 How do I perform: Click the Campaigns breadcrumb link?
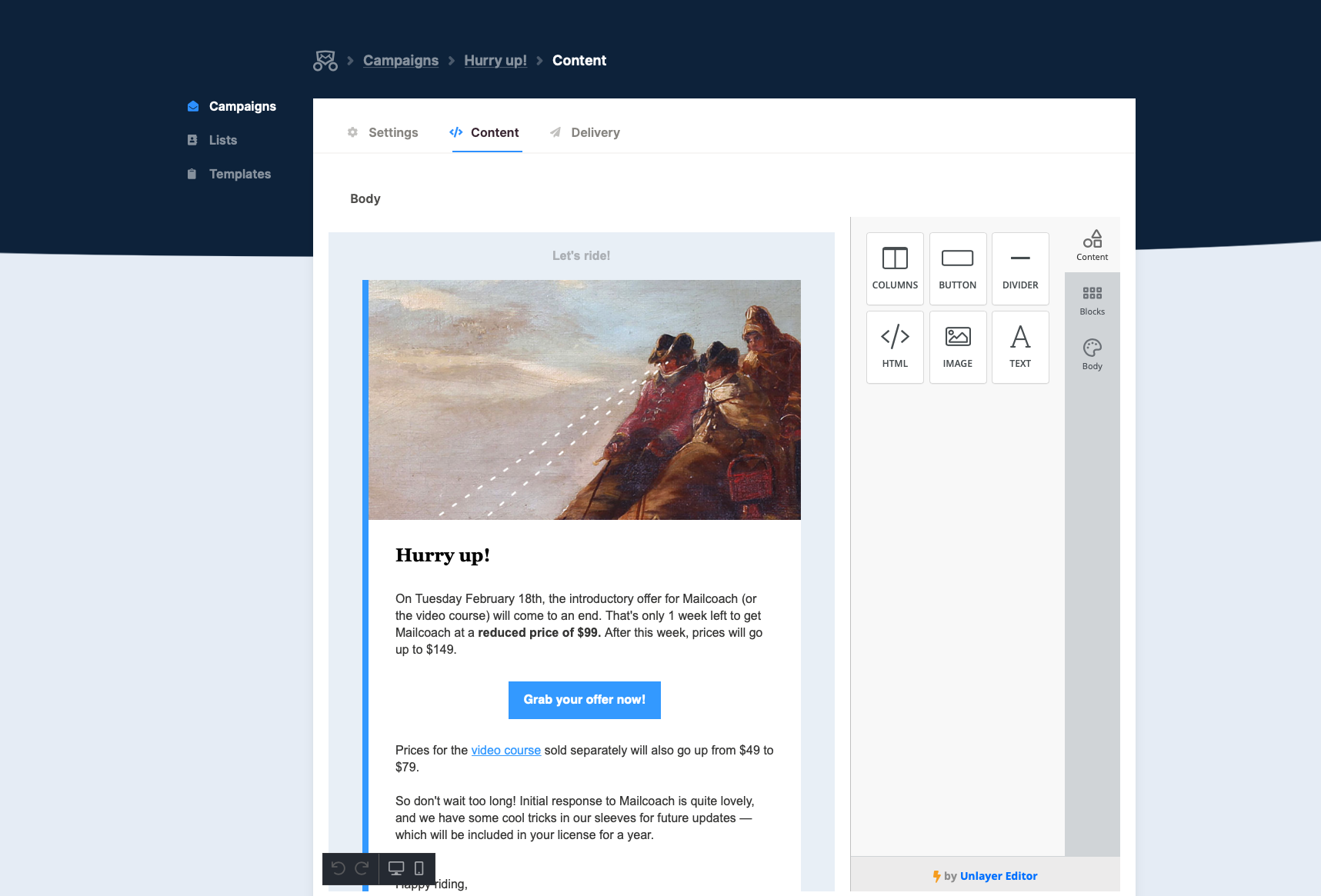coord(401,61)
